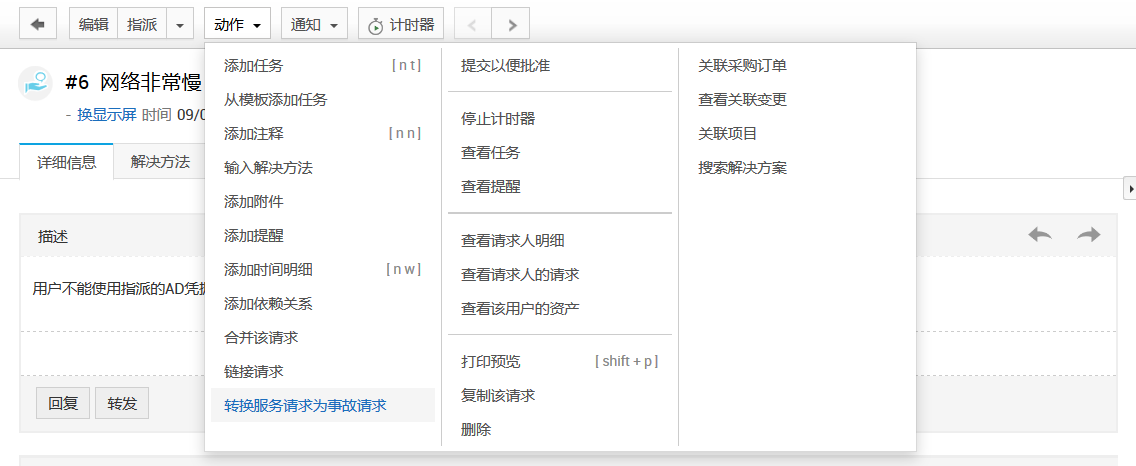Go to next request arrow
Viewport: 1136px width, 466px height.
[x=511, y=25]
